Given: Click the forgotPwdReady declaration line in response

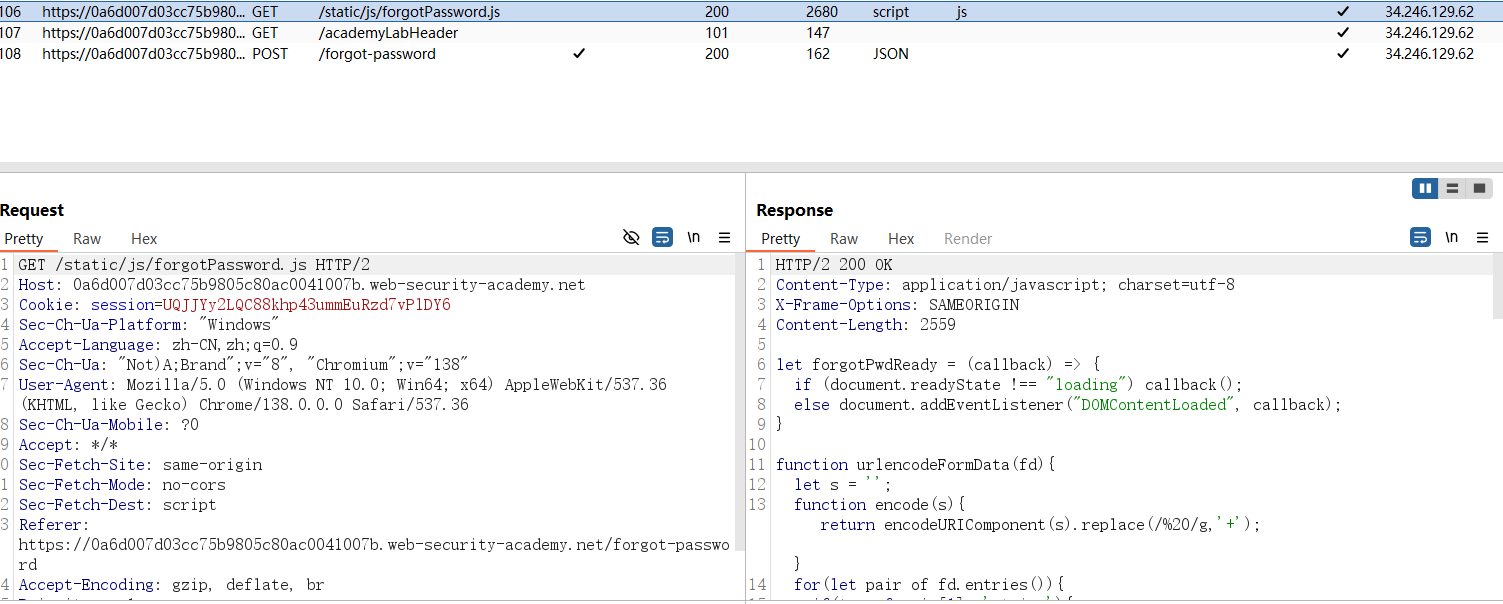Looking at the screenshot, I should pos(938,365).
